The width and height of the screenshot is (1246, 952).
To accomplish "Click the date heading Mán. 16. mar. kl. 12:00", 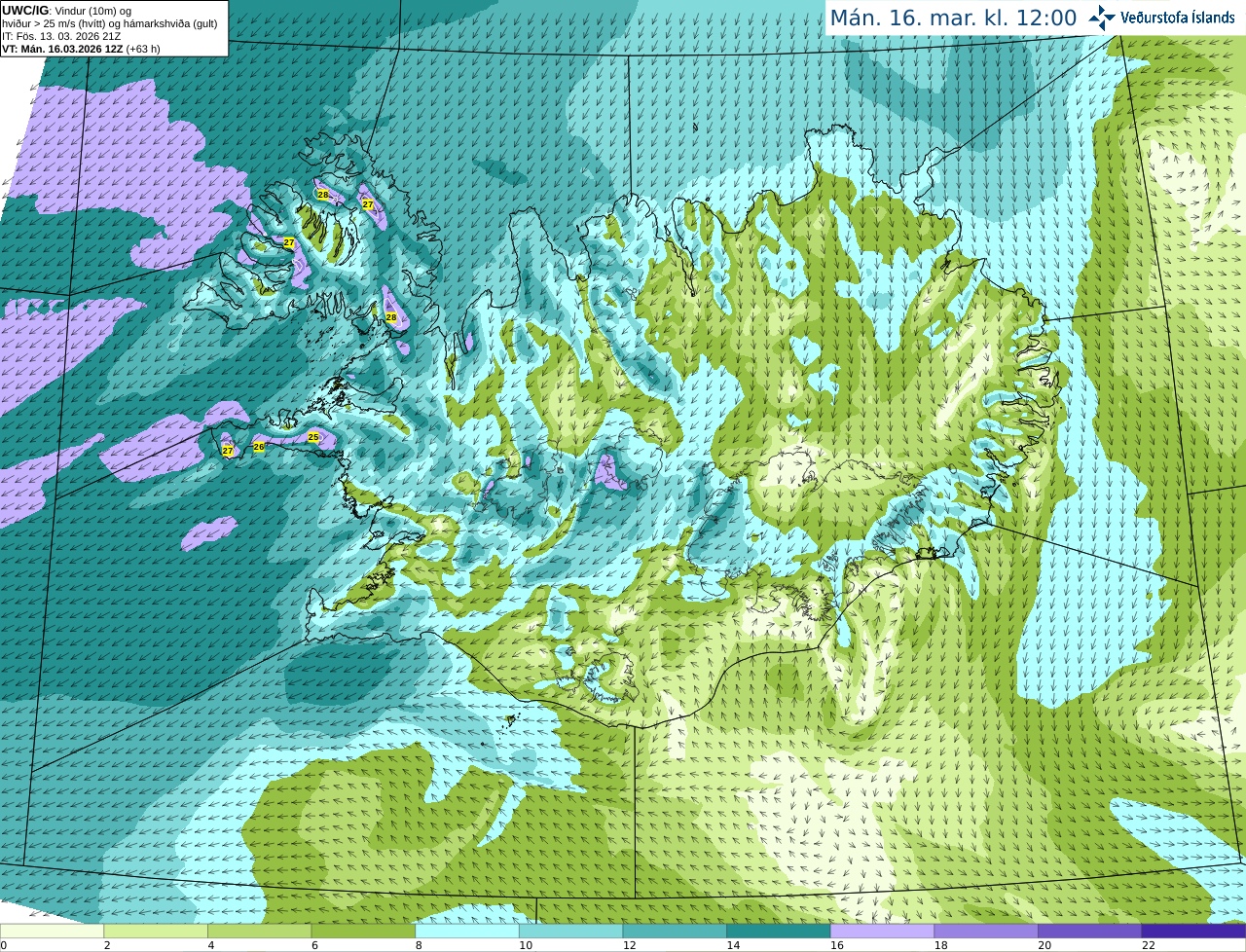I will tap(953, 18).
